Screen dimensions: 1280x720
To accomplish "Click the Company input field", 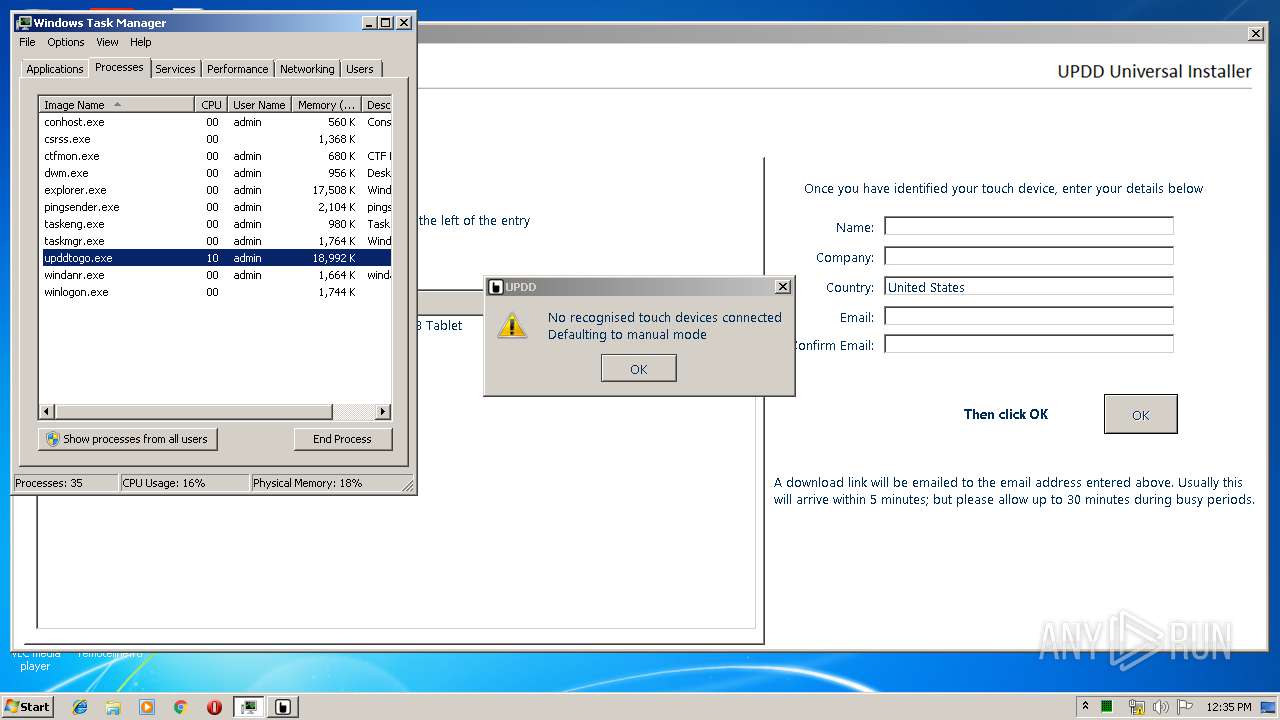I will pos(1029,256).
